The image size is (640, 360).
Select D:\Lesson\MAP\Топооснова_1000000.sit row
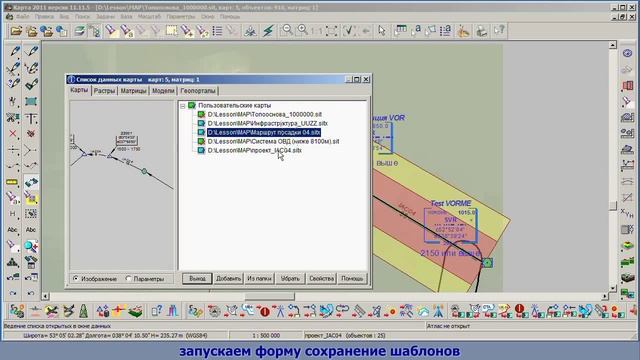pyautogui.click(x=264, y=114)
